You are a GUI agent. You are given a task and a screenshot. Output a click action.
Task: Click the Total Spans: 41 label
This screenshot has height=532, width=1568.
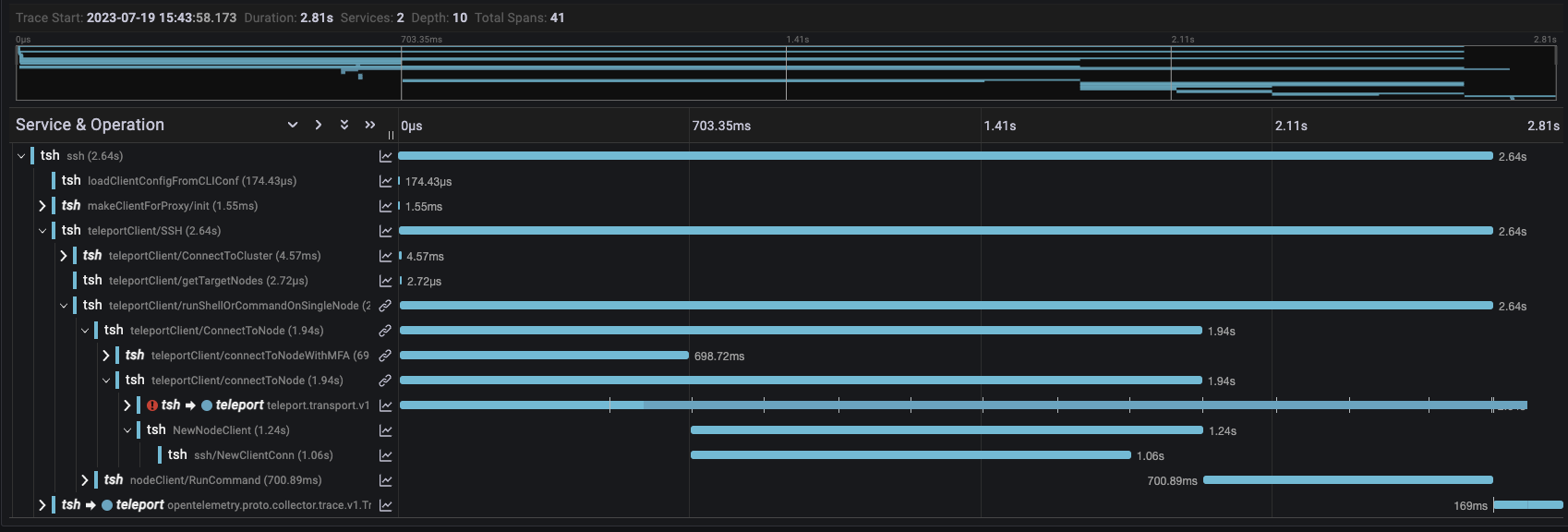pyautogui.click(x=520, y=18)
